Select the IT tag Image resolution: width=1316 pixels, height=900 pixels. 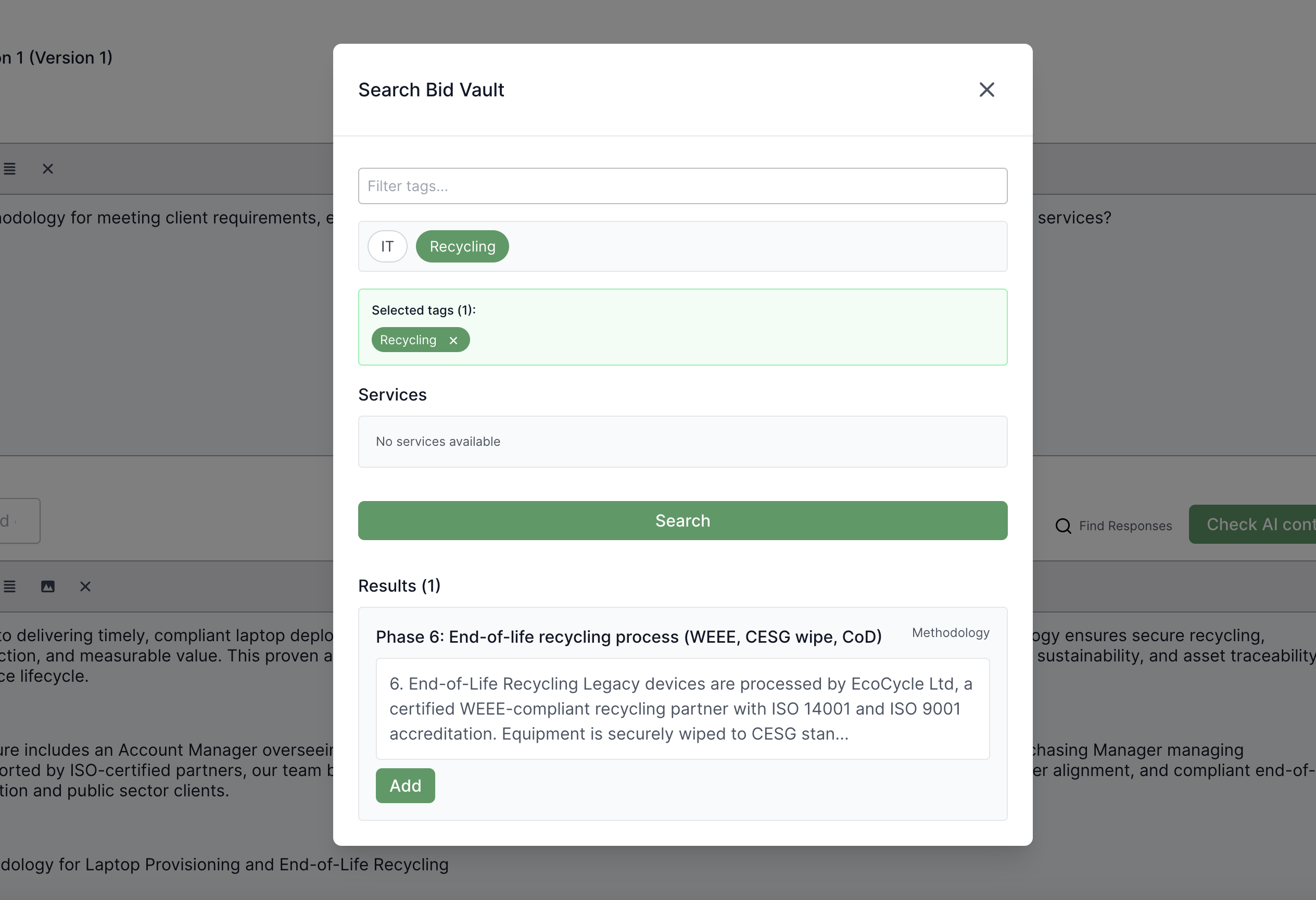point(387,246)
